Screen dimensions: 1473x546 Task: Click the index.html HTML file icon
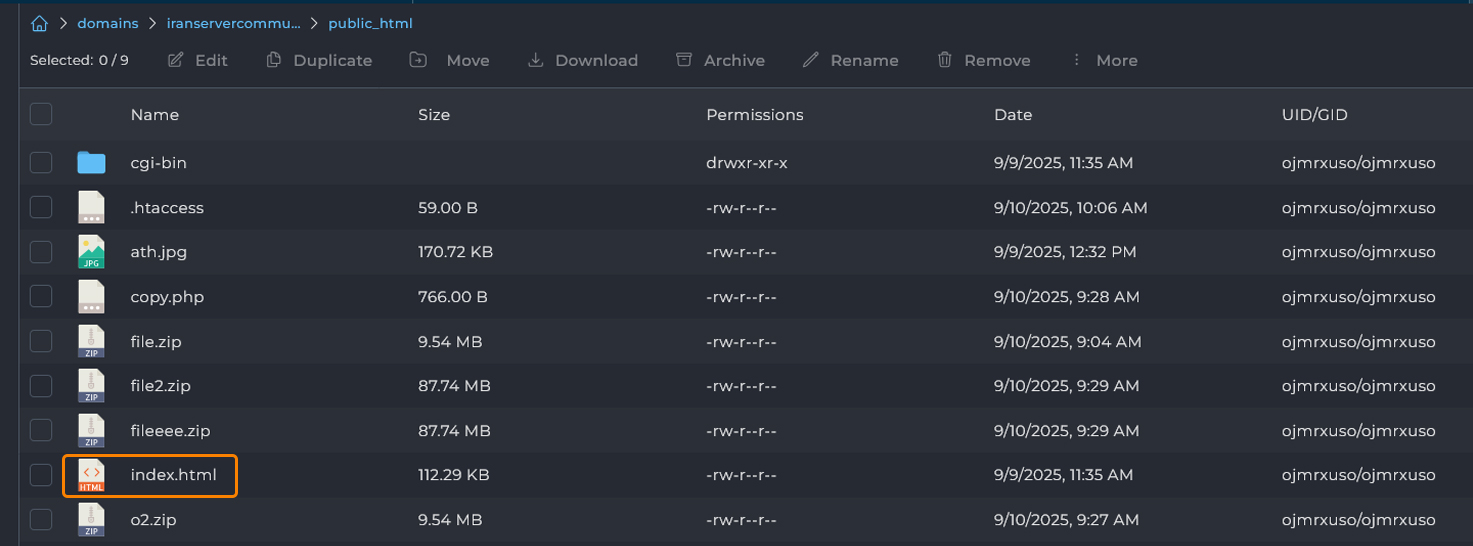(x=91, y=475)
